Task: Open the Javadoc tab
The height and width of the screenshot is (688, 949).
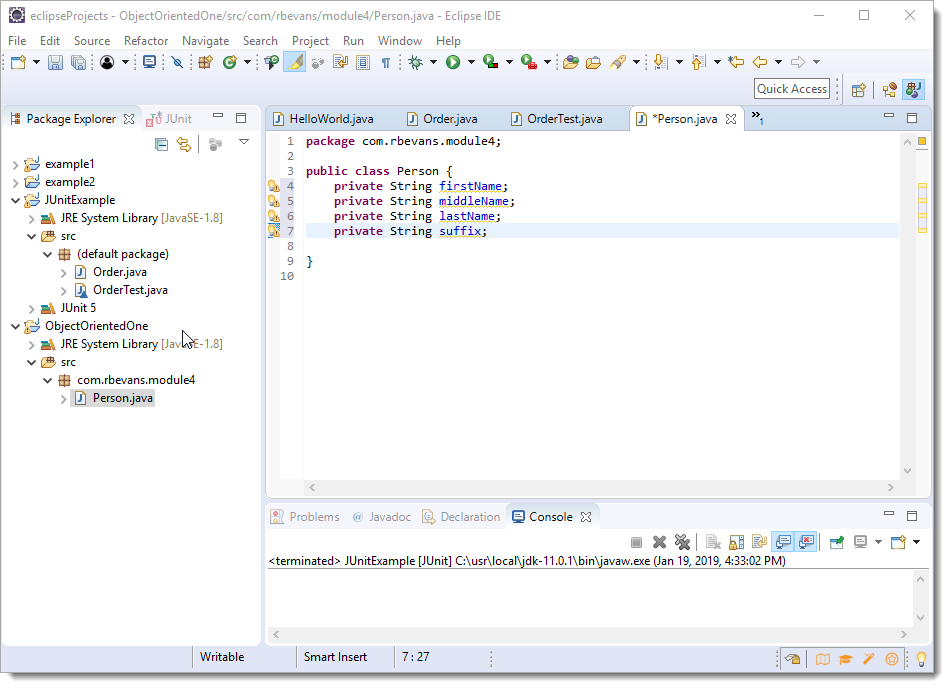Action: coord(382,518)
